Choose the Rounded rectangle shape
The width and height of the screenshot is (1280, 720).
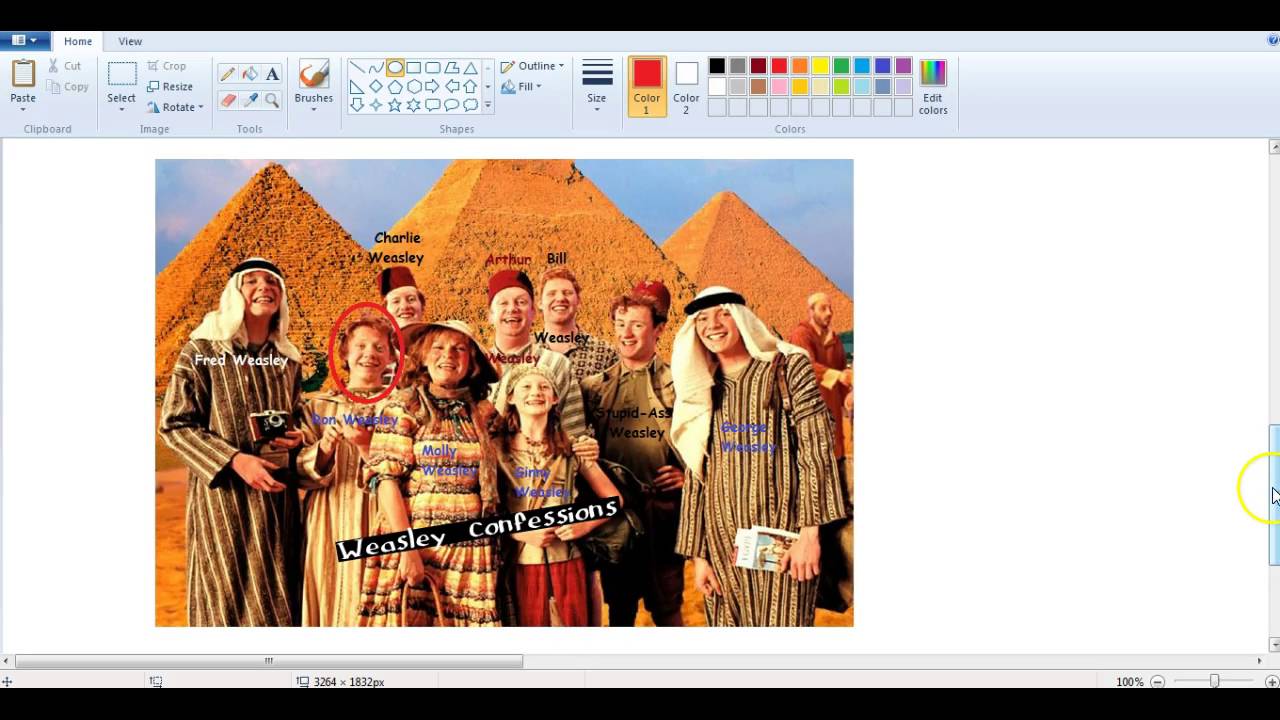tap(433, 68)
